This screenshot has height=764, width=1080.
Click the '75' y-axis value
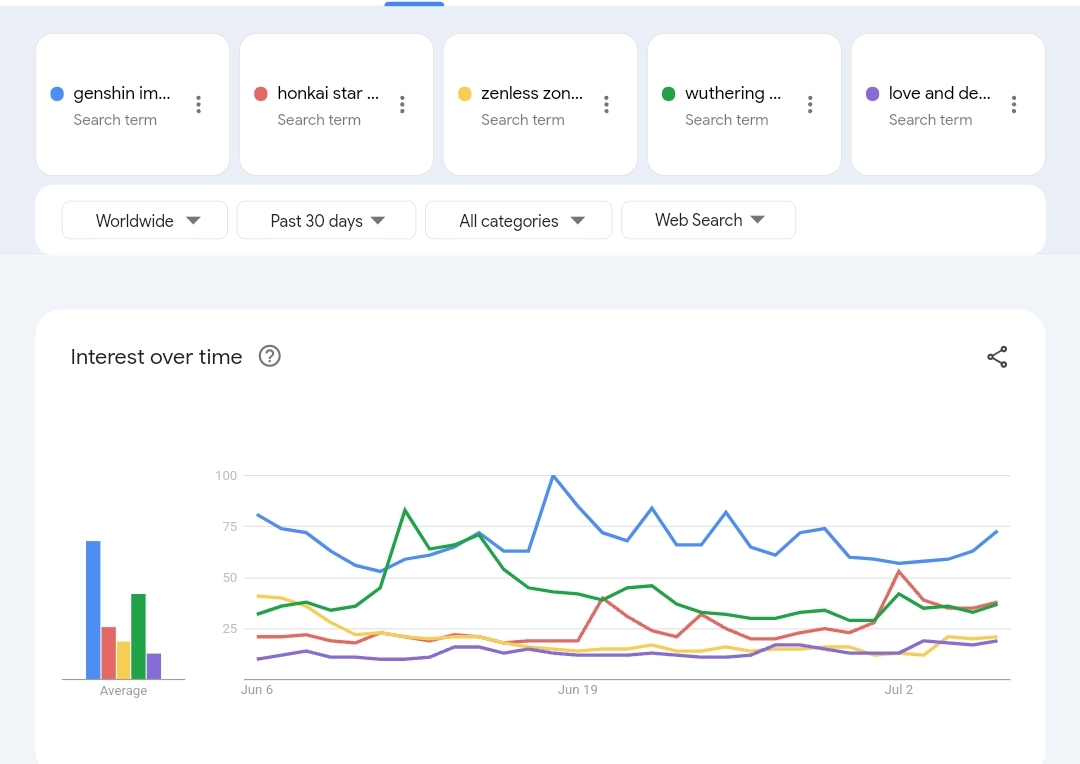click(x=229, y=526)
